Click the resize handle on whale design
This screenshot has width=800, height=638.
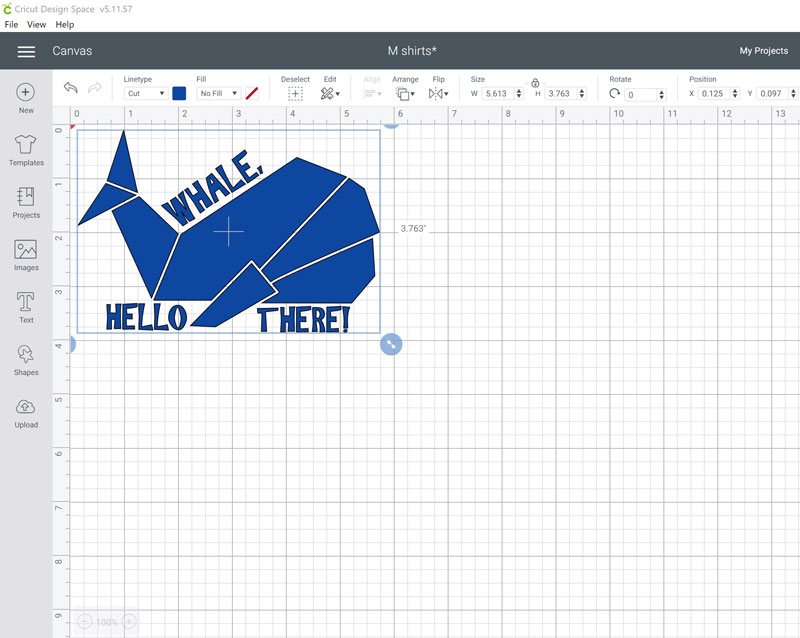point(391,345)
